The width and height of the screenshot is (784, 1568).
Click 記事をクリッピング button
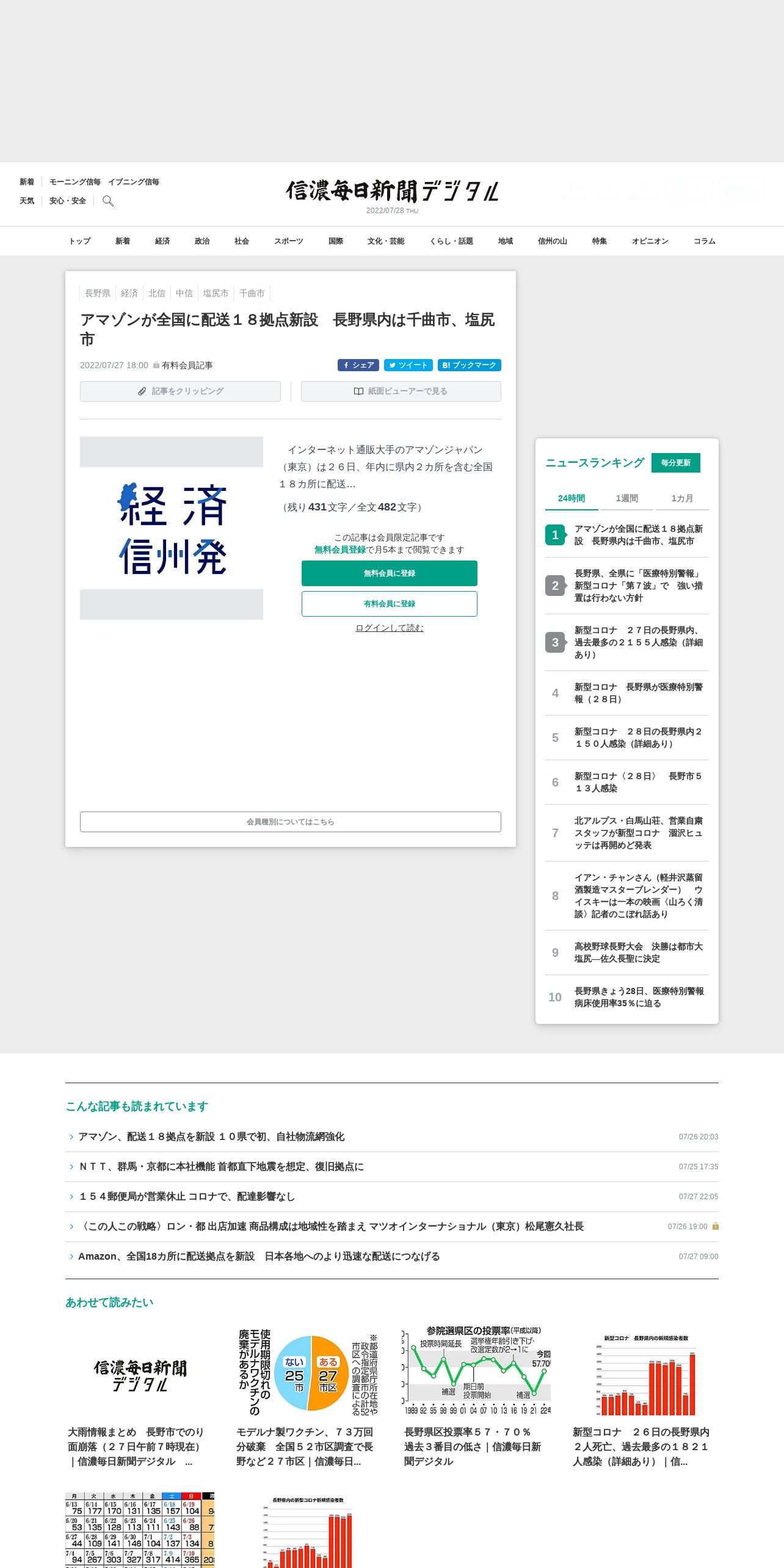[180, 391]
